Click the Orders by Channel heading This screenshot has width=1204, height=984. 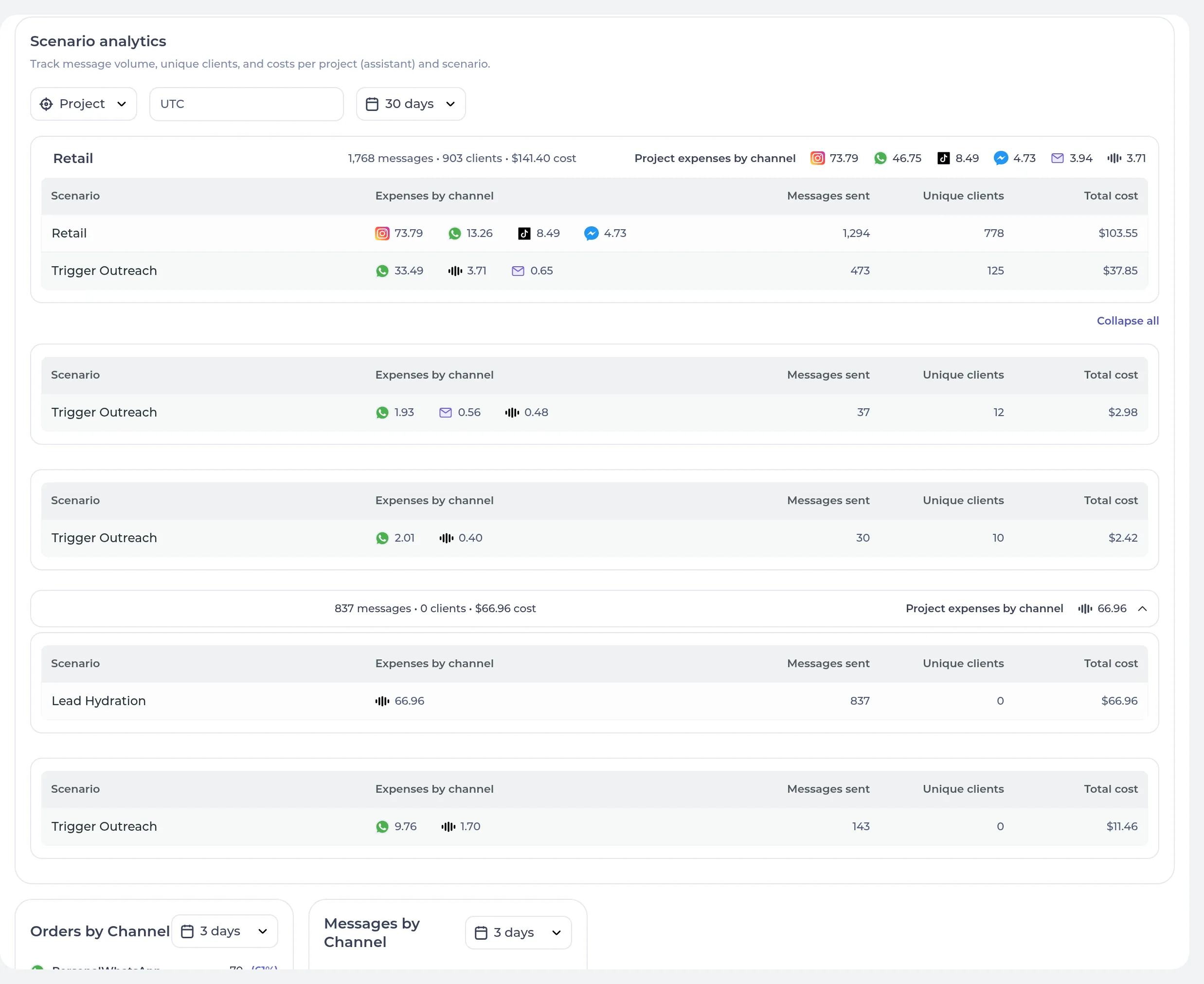(100, 931)
